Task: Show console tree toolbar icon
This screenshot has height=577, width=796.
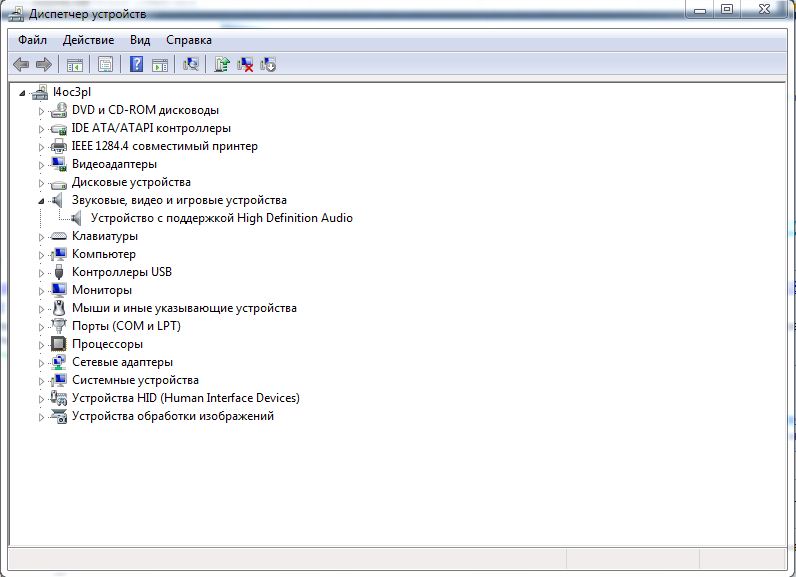Action: coord(75,64)
